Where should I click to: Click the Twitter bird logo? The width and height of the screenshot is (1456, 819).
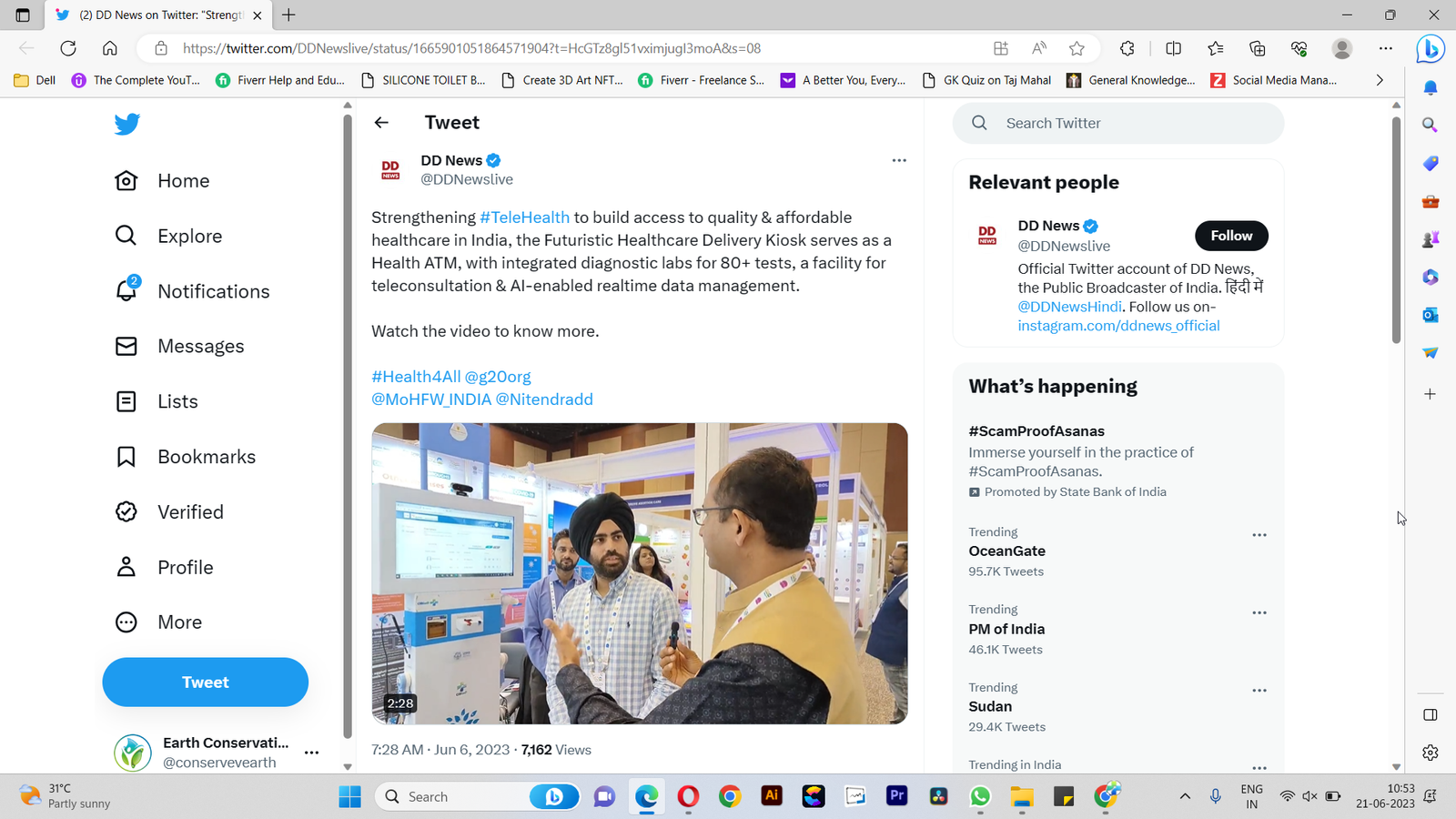coord(127,124)
